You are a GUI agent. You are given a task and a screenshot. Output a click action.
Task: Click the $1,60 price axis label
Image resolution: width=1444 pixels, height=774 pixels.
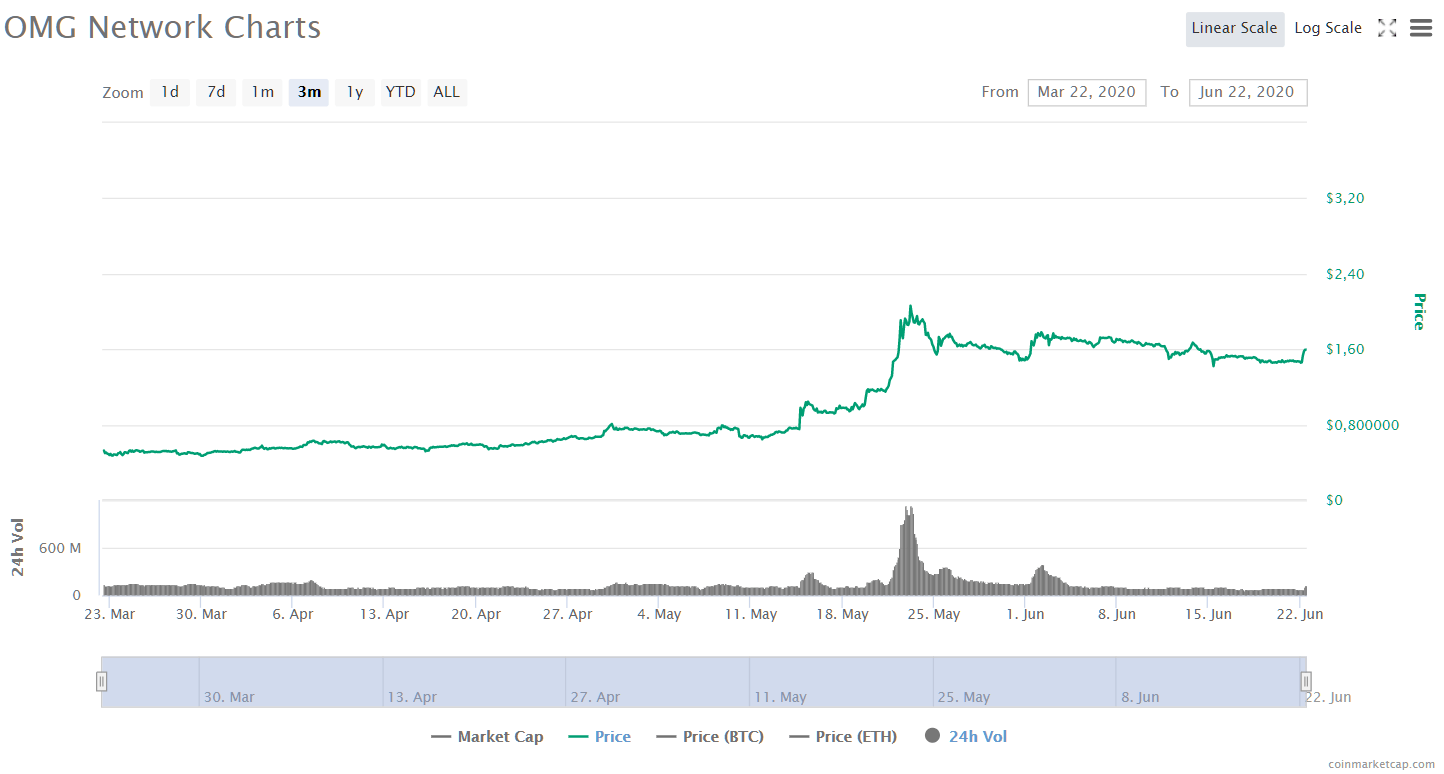tap(1345, 349)
